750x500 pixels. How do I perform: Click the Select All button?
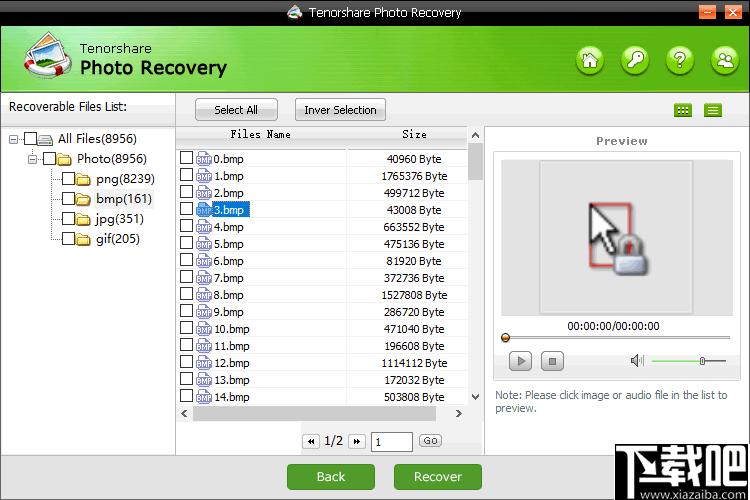(236, 110)
